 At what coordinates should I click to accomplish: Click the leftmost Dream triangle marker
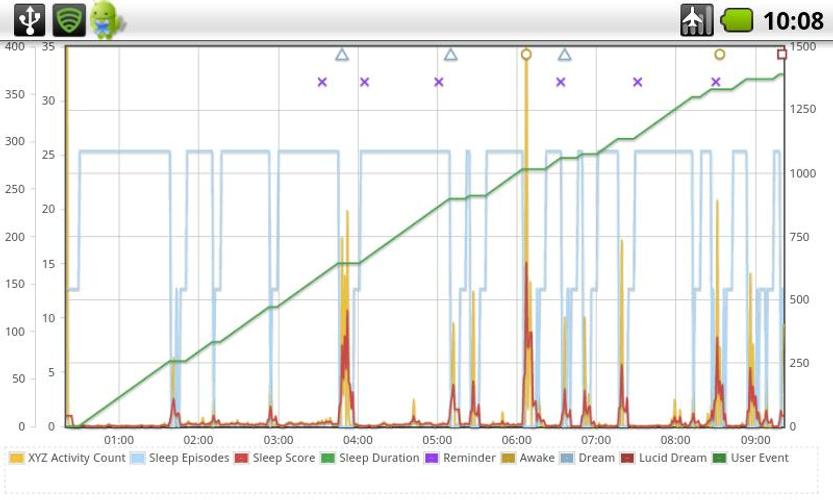tap(342, 55)
